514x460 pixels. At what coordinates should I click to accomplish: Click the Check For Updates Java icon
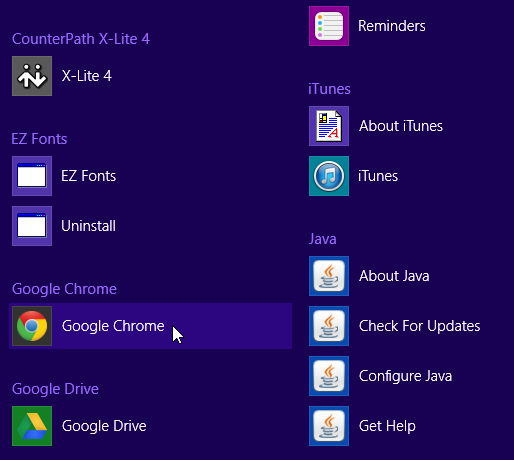click(329, 326)
